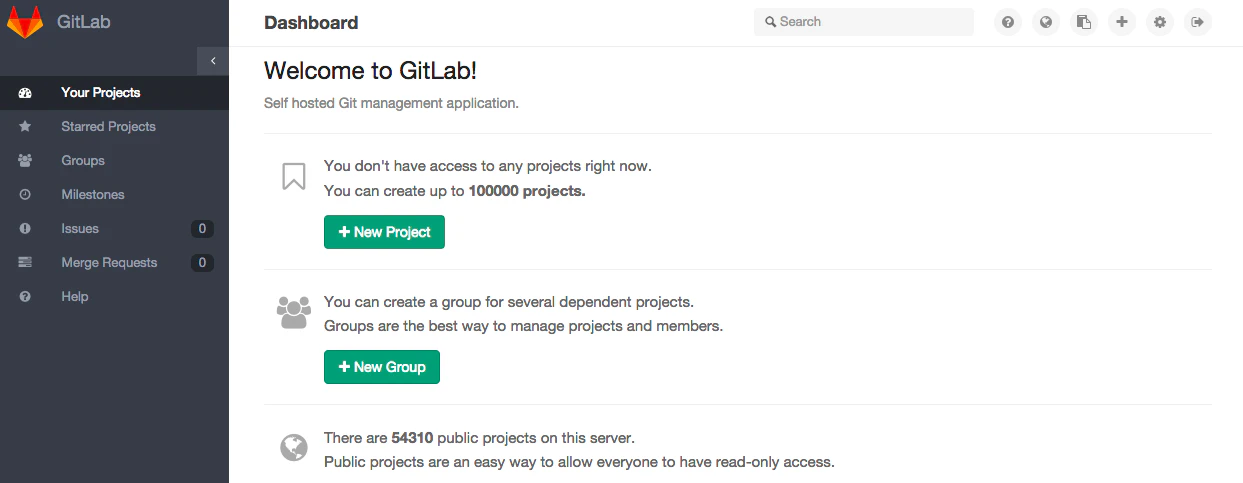Click the list icon beside Merge Requests
This screenshot has height=483, width=1243.
tap(25, 262)
